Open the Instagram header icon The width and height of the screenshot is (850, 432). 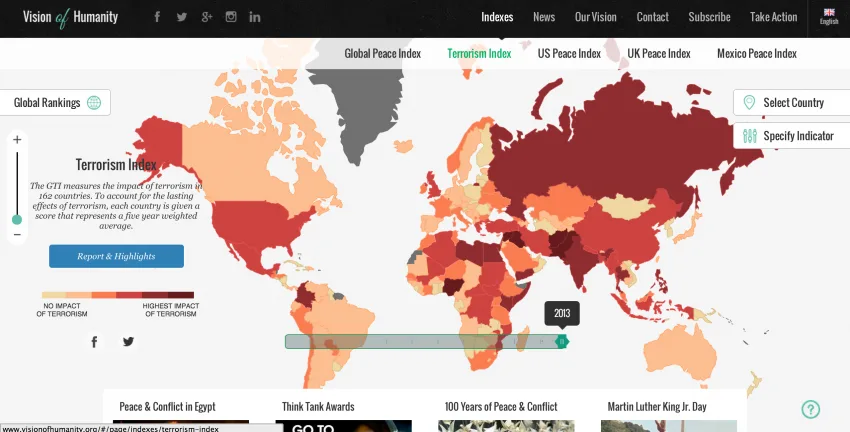pyautogui.click(x=231, y=17)
